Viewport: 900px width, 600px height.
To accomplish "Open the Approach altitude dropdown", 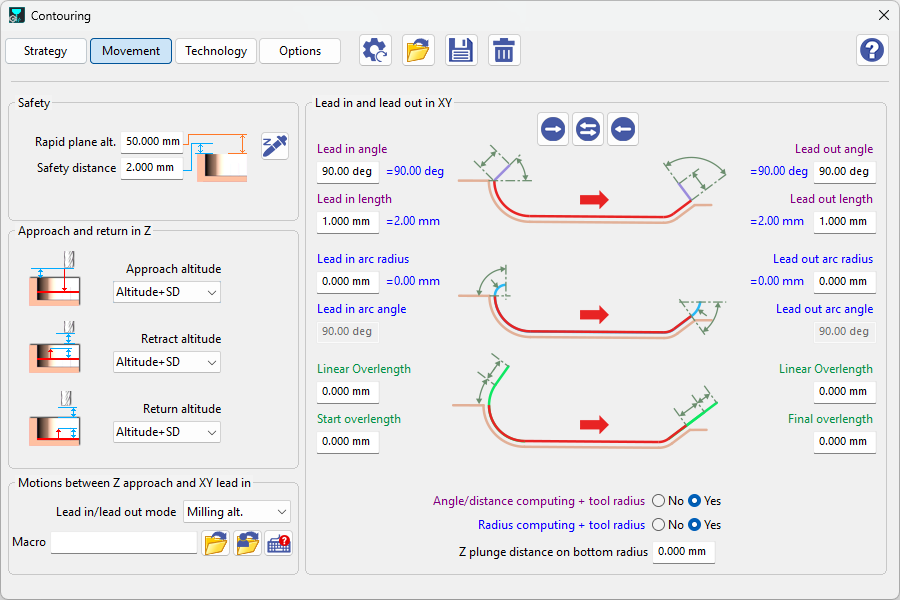I will 166,292.
